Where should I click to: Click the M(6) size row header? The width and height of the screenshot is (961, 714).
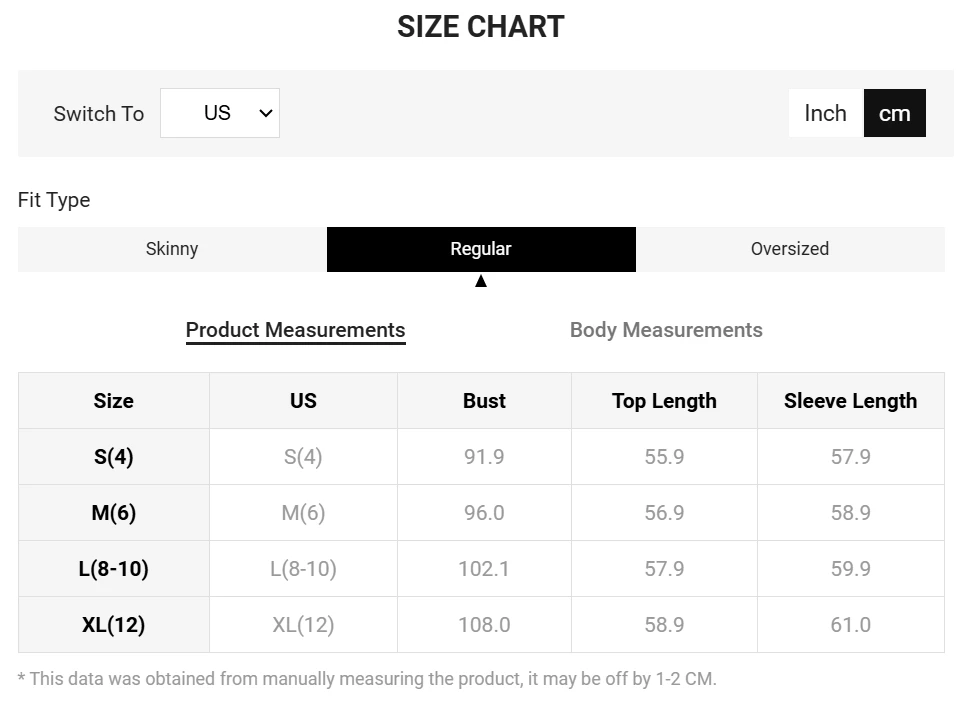coord(114,513)
